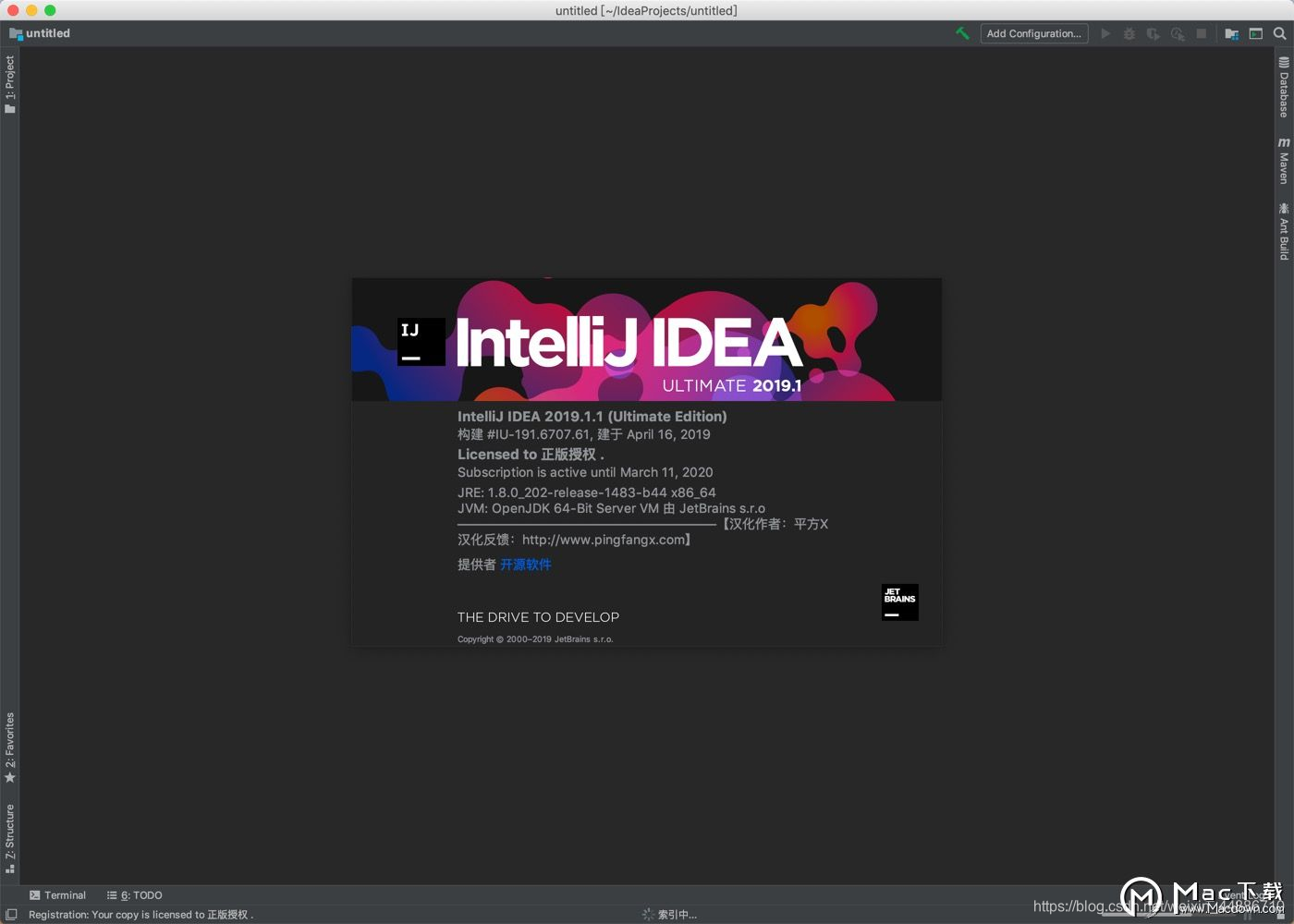Open the Maven tool window tab
The width and height of the screenshot is (1294, 924).
click(x=1284, y=160)
